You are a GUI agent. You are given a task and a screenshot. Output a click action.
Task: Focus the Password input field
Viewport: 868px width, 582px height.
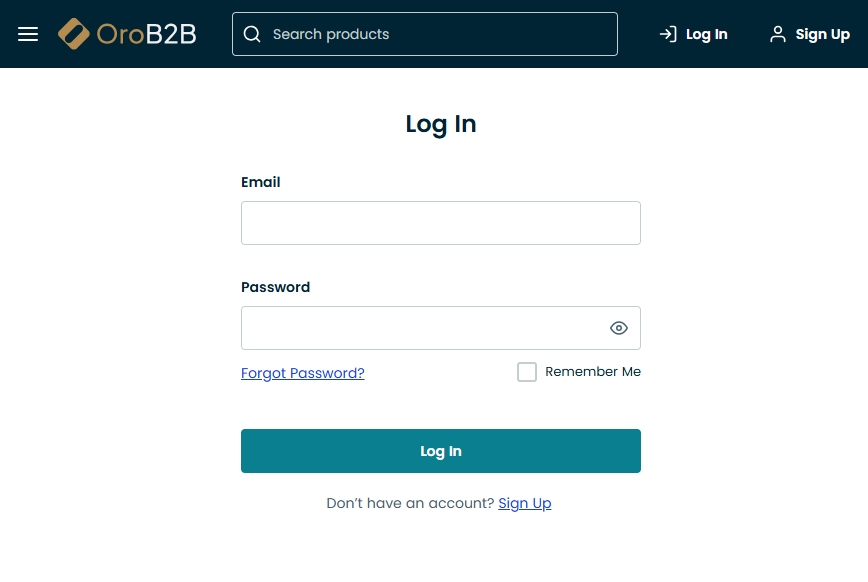[420, 328]
